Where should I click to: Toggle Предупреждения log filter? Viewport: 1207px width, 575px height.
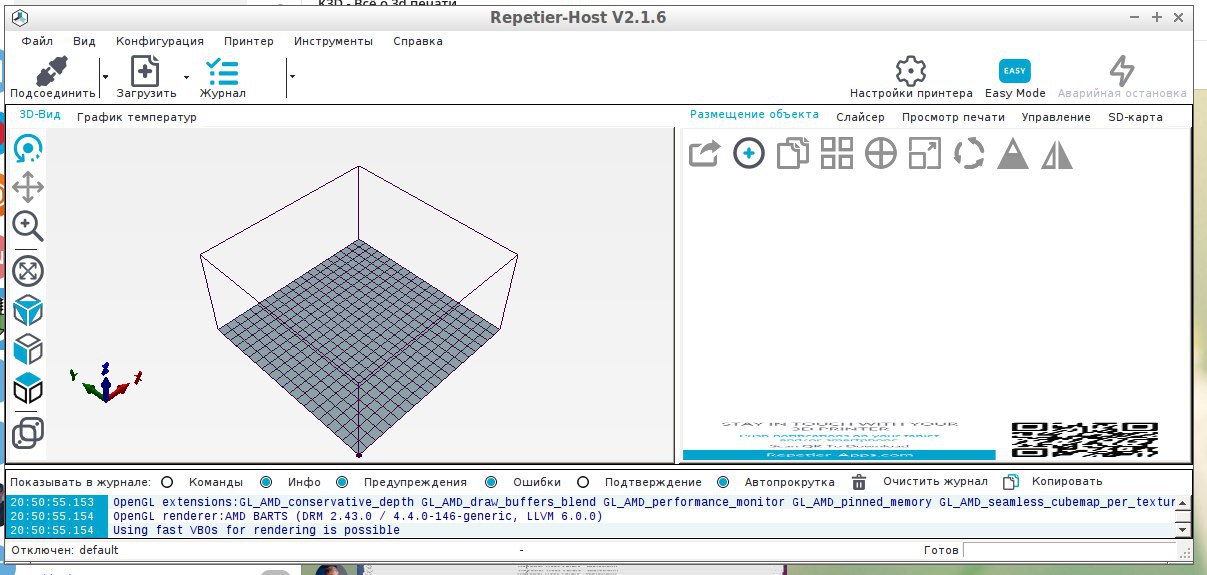pyautogui.click(x=342, y=482)
